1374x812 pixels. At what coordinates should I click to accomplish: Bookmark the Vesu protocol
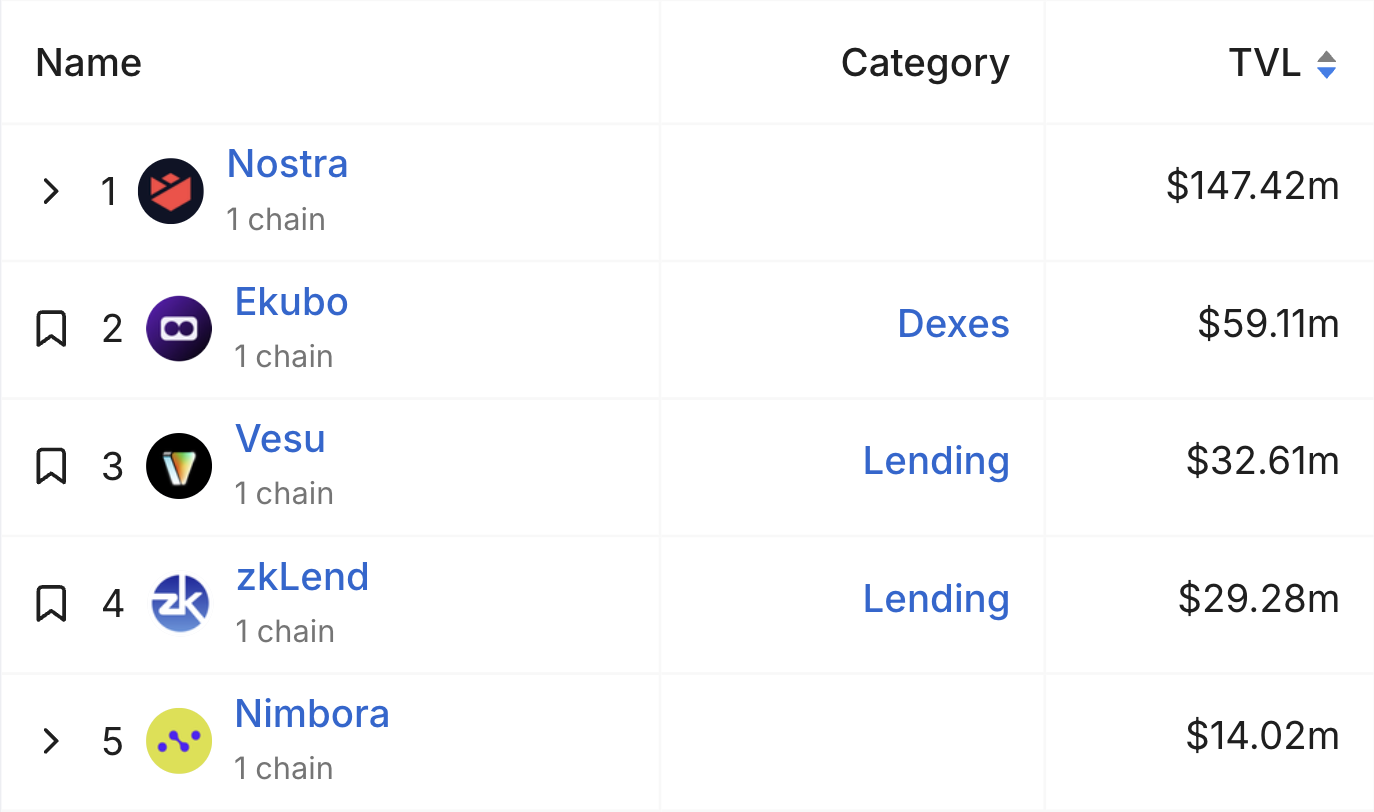click(51, 466)
